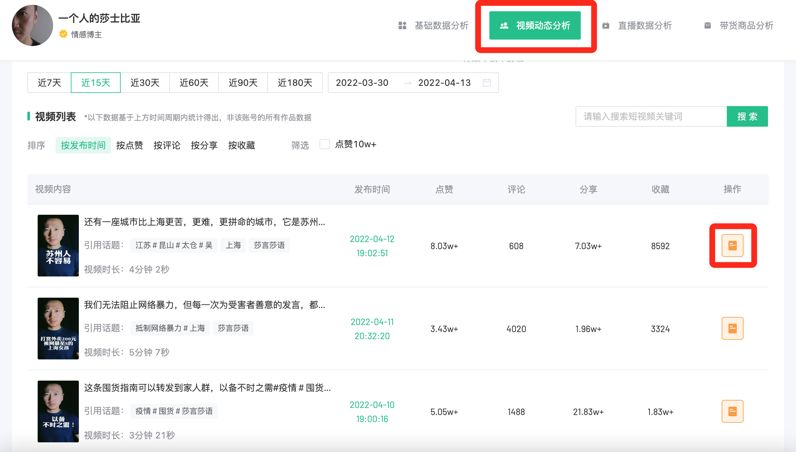Screen dimensions: 796x452
Task: Sort videos by 按发布时间
Action: click(x=83, y=145)
